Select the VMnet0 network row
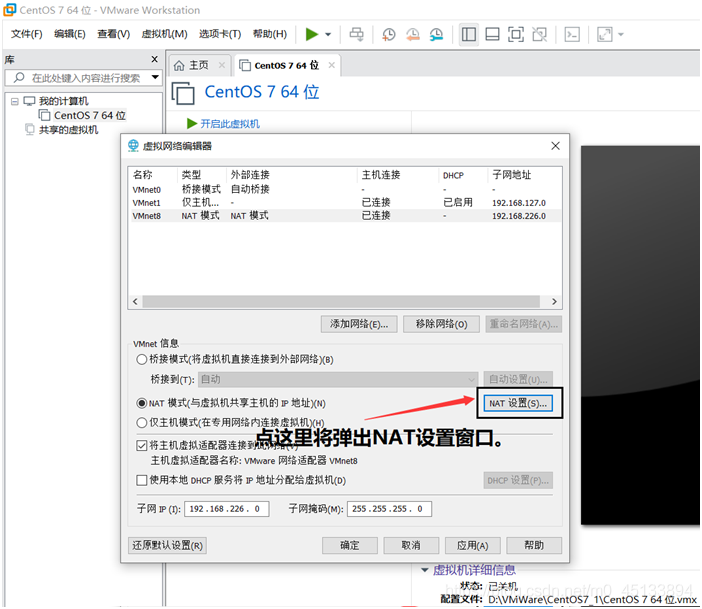Viewport: 702px width, 609px height. point(345,189)
